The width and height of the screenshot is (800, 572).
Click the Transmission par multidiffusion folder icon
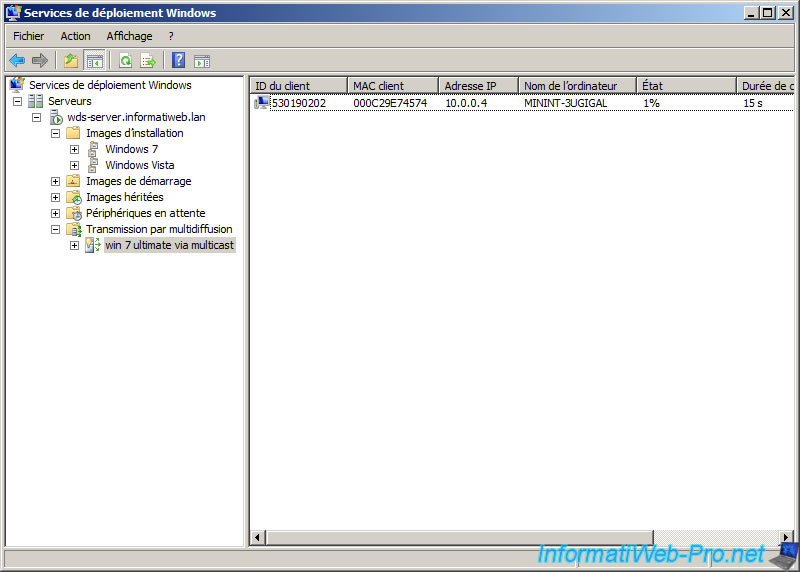click(74, 230)
